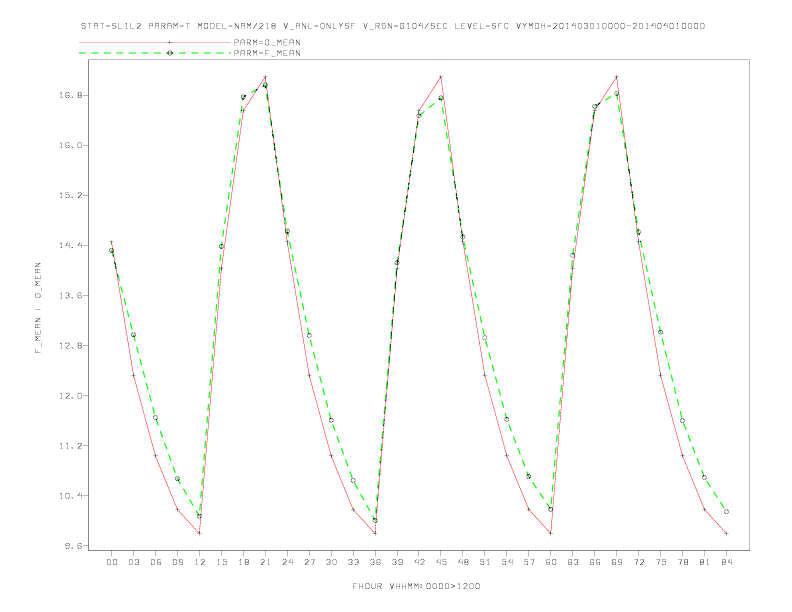Click the 06 x-axis hour label

tap(156, 562)
